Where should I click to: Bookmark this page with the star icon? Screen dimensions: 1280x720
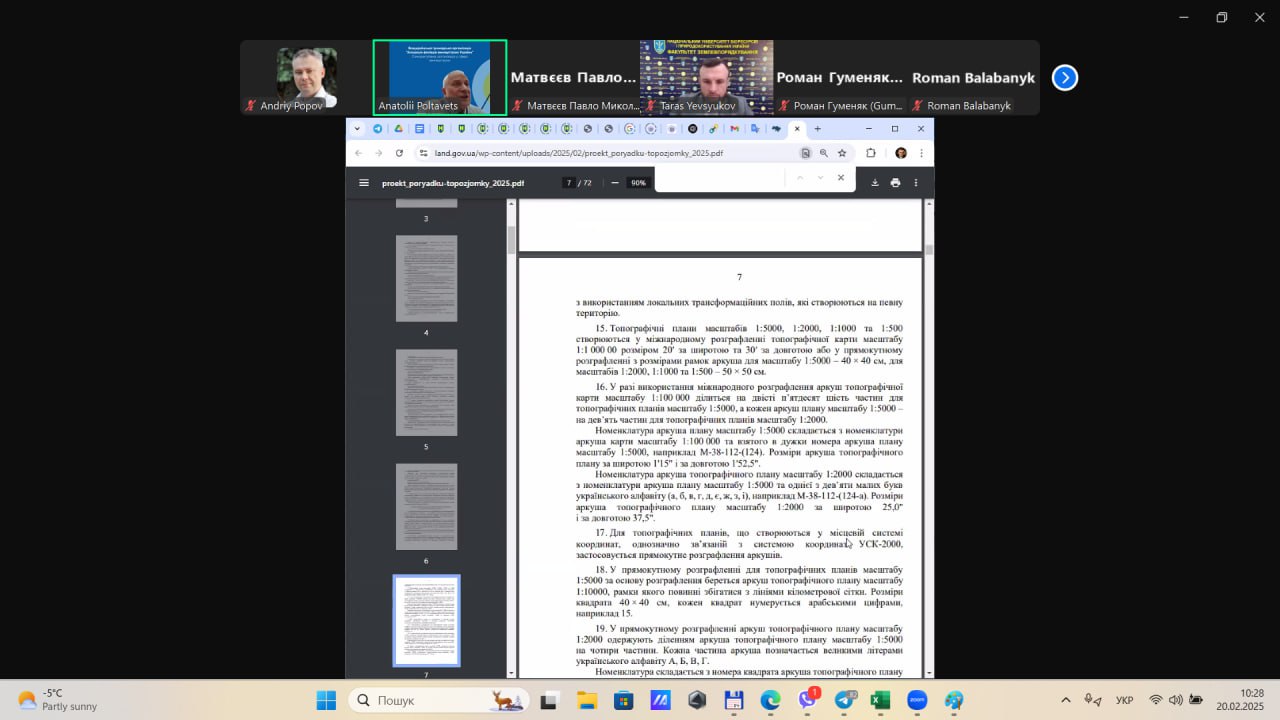pos(842,153)
